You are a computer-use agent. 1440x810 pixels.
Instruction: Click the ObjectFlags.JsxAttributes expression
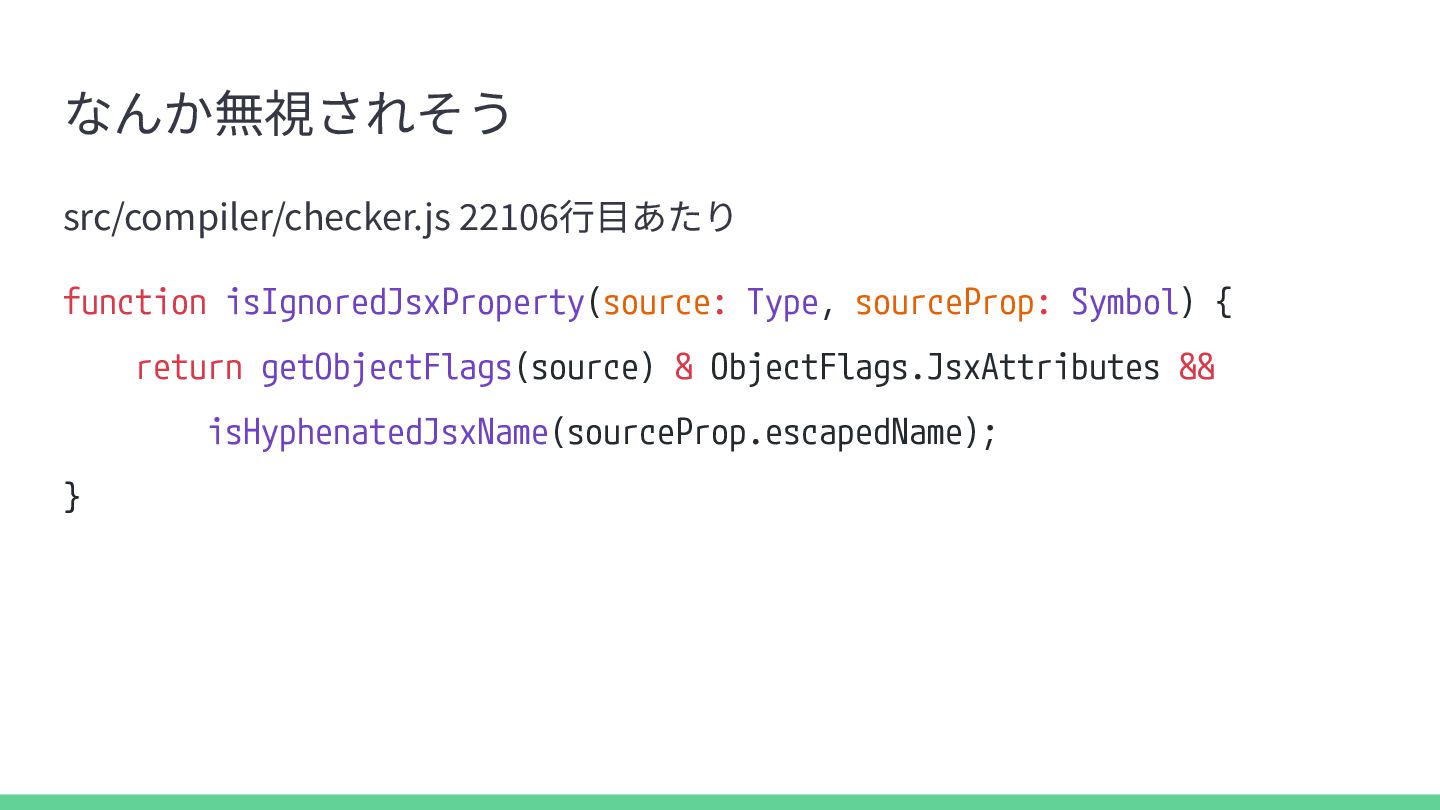[x=935, y=368]
